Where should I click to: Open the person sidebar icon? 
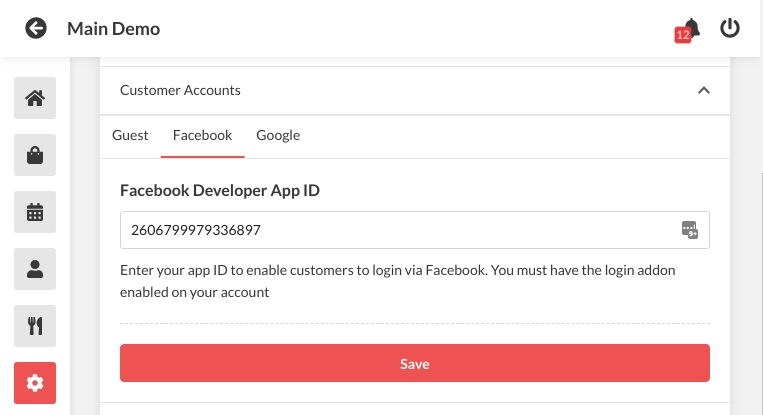coord(35,268)
